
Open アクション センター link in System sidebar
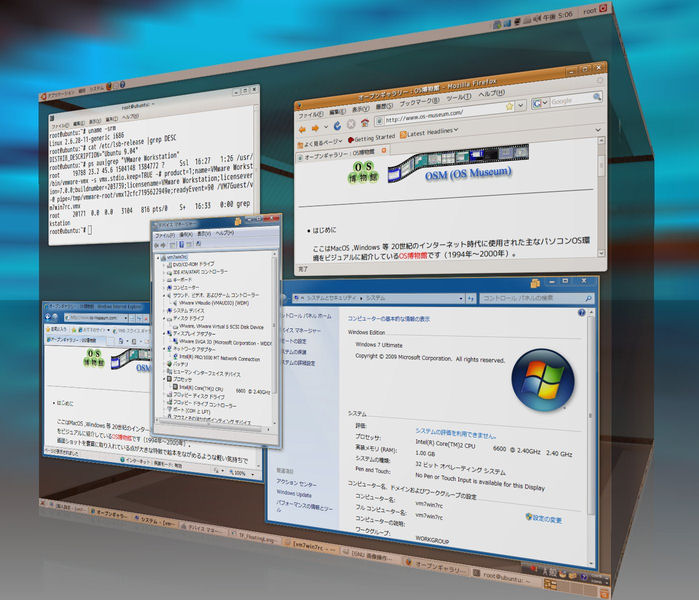(296, 483)
